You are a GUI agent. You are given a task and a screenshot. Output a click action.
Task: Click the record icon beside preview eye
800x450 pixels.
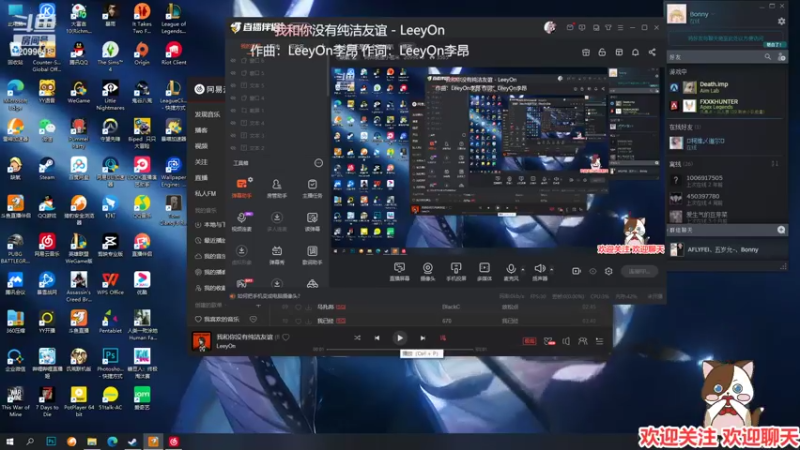pos(576,271)
